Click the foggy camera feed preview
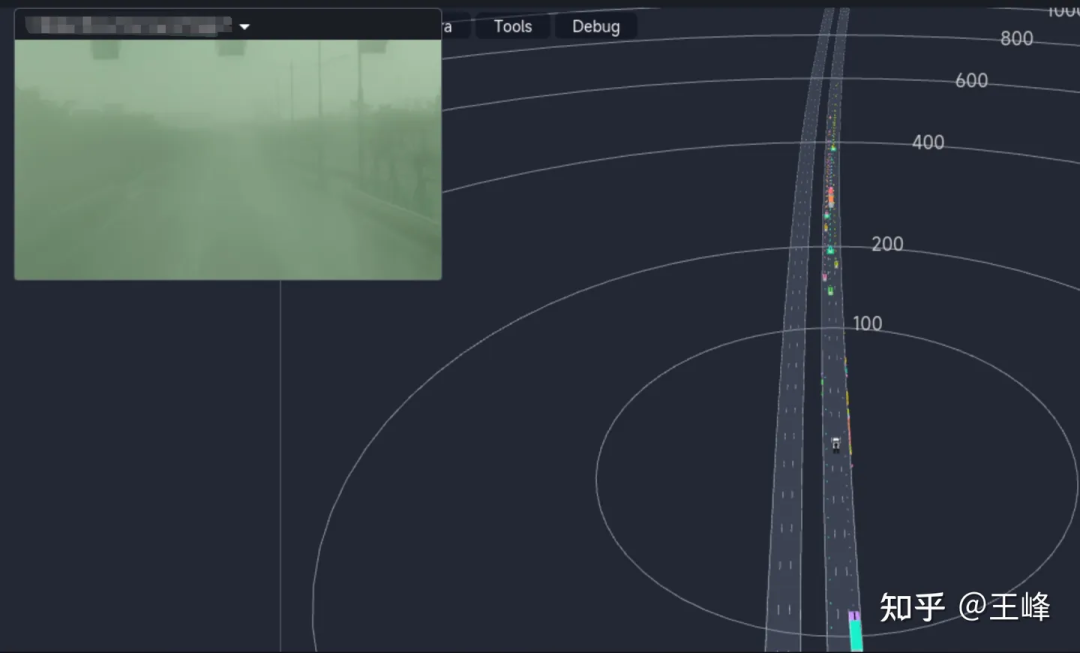The width and height of the screenshot is (1080, 653). 228,160
